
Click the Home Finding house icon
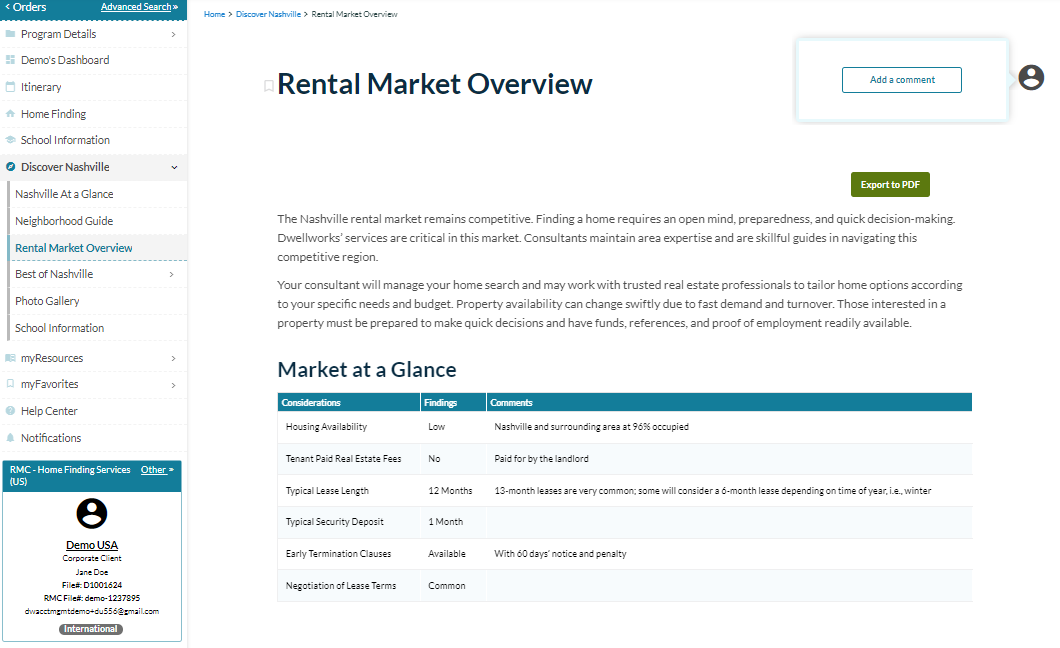10,114
